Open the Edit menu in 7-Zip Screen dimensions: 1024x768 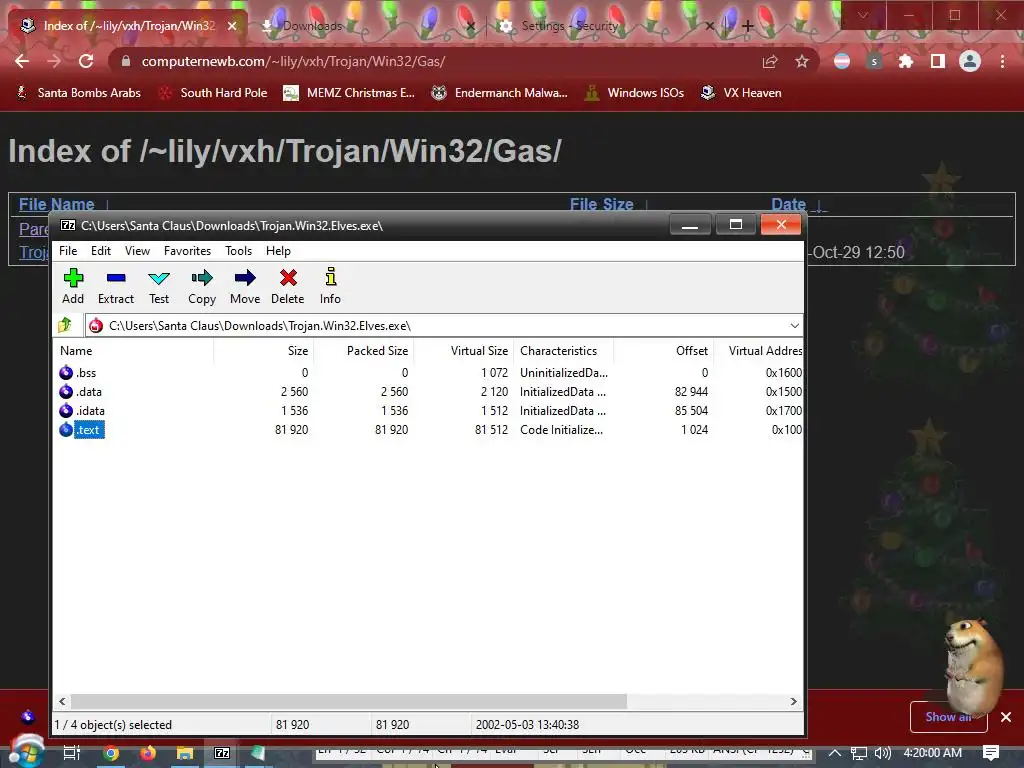tap(101, 251)
